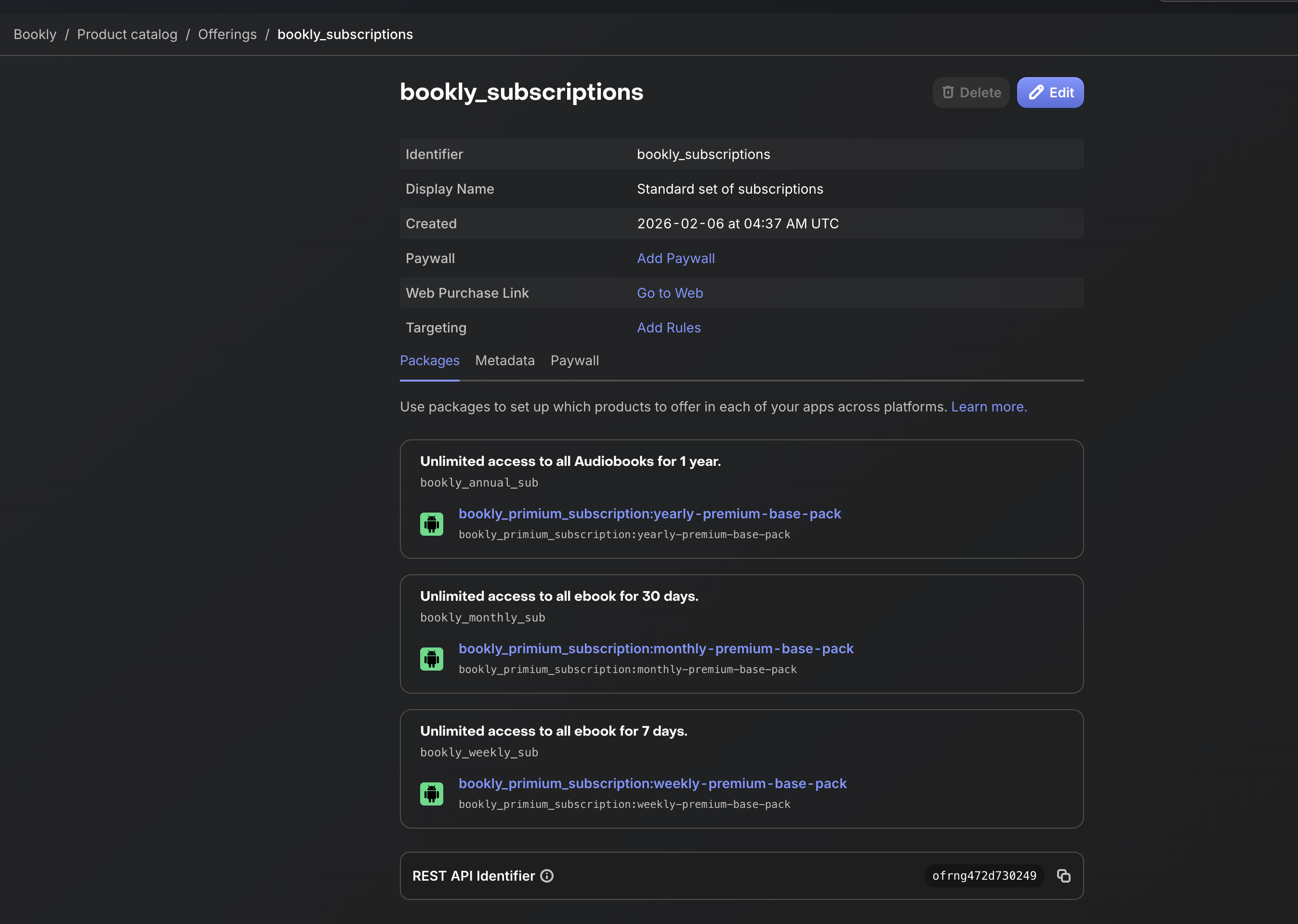The height and width of the screenshot is (924, 1298).
Task: Follow the Add Paywall link
Action: click(x=675, y=258)
